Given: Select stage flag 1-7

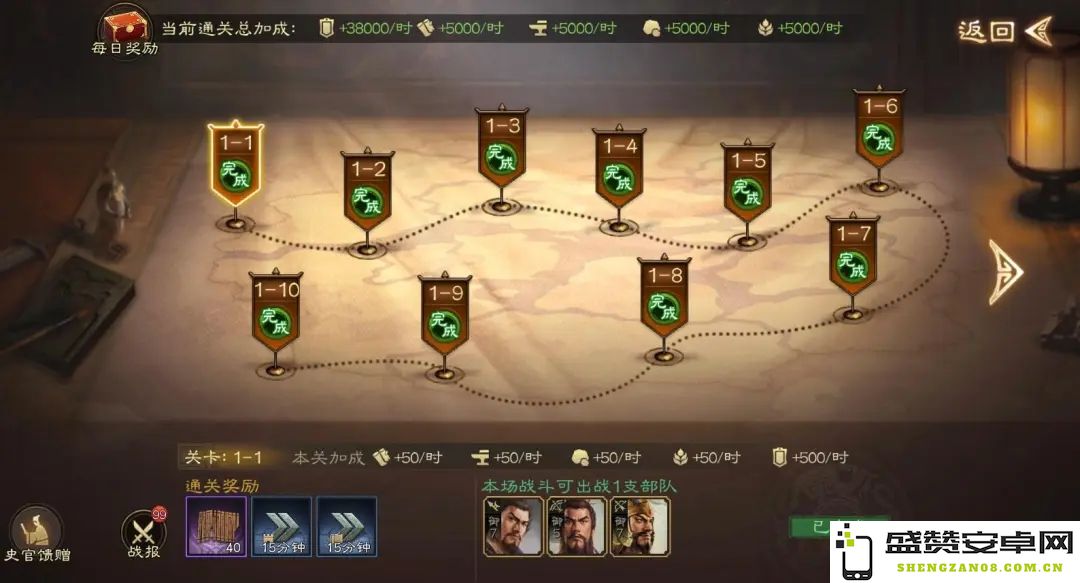Looking at the screenshot, I should pyautogui.click(x=853, y=256).
